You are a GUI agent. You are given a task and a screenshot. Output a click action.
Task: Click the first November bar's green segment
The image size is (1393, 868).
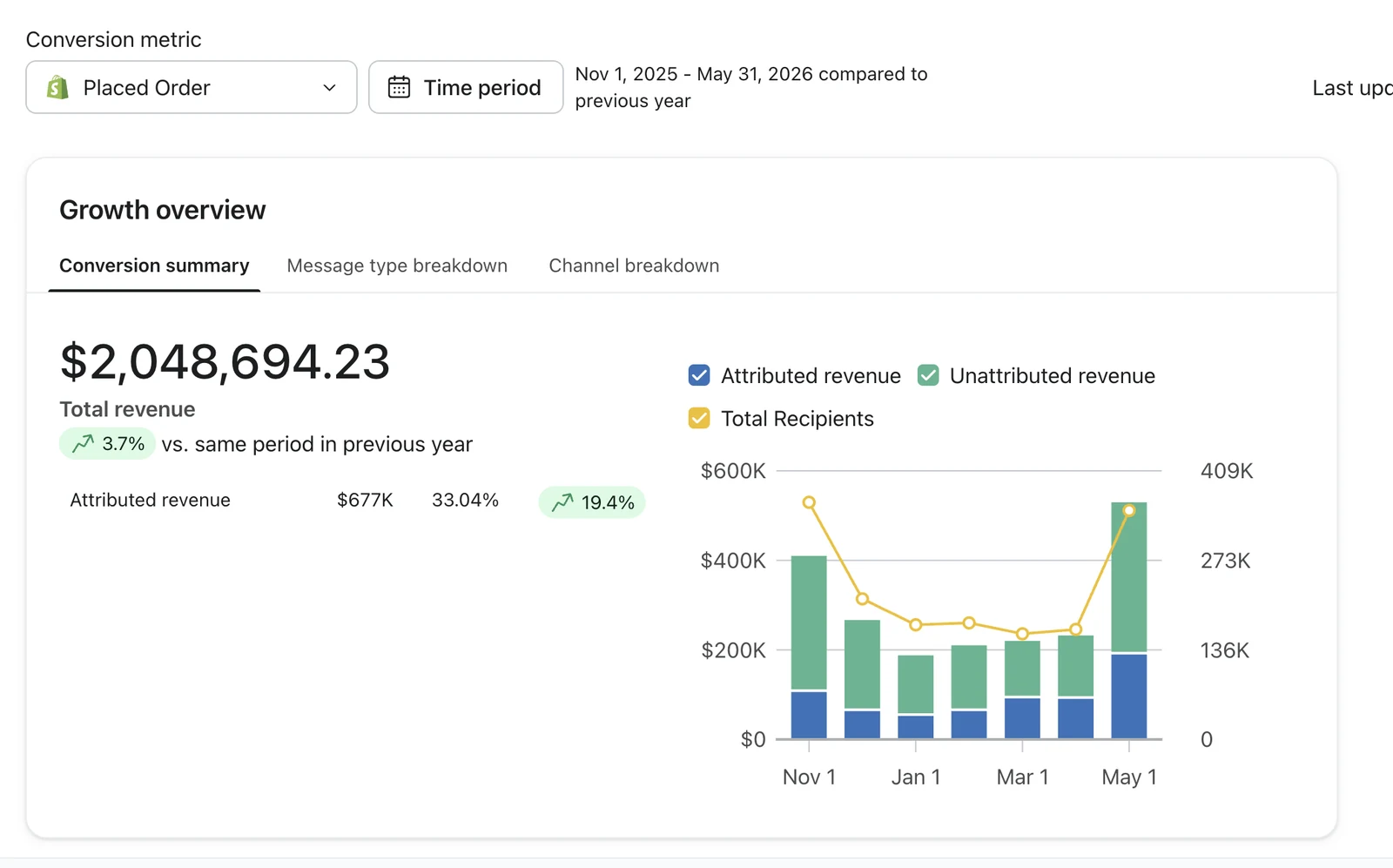(x=809, y=623)
